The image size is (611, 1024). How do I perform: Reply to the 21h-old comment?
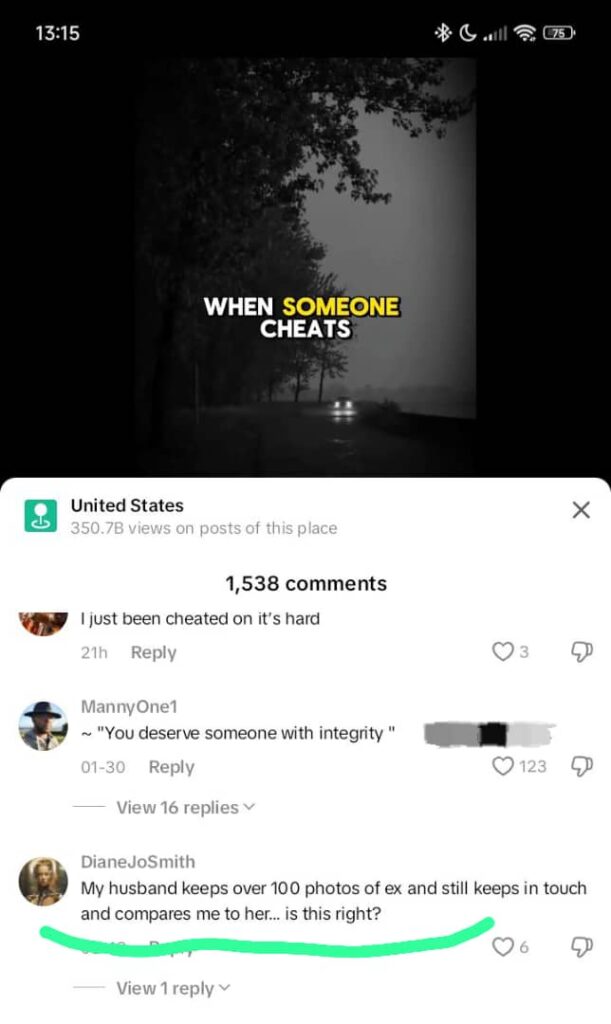click(153, 652)
